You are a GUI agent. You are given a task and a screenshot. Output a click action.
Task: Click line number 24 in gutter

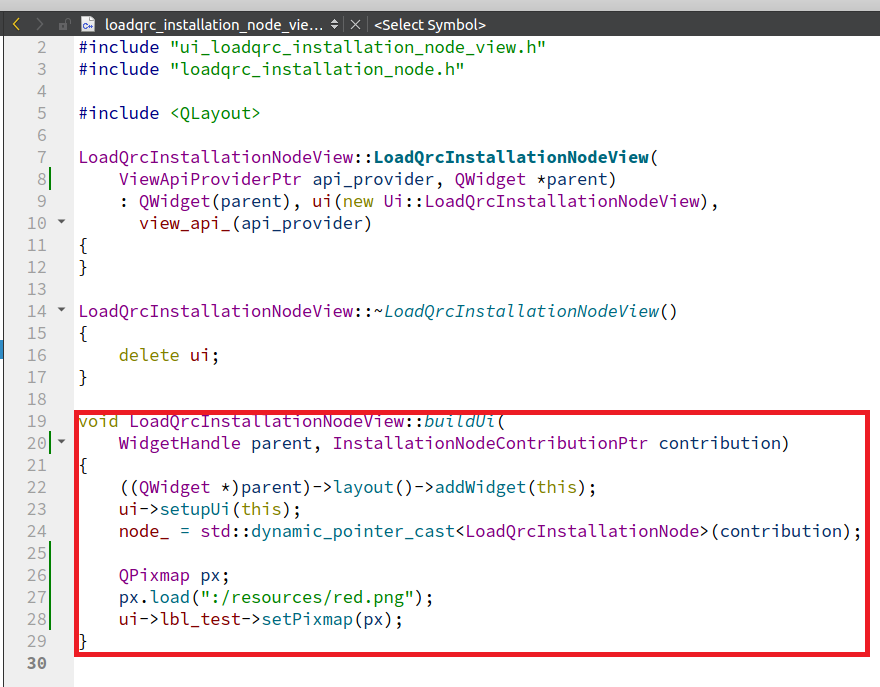pyautogui.click(x=36, y=531)
